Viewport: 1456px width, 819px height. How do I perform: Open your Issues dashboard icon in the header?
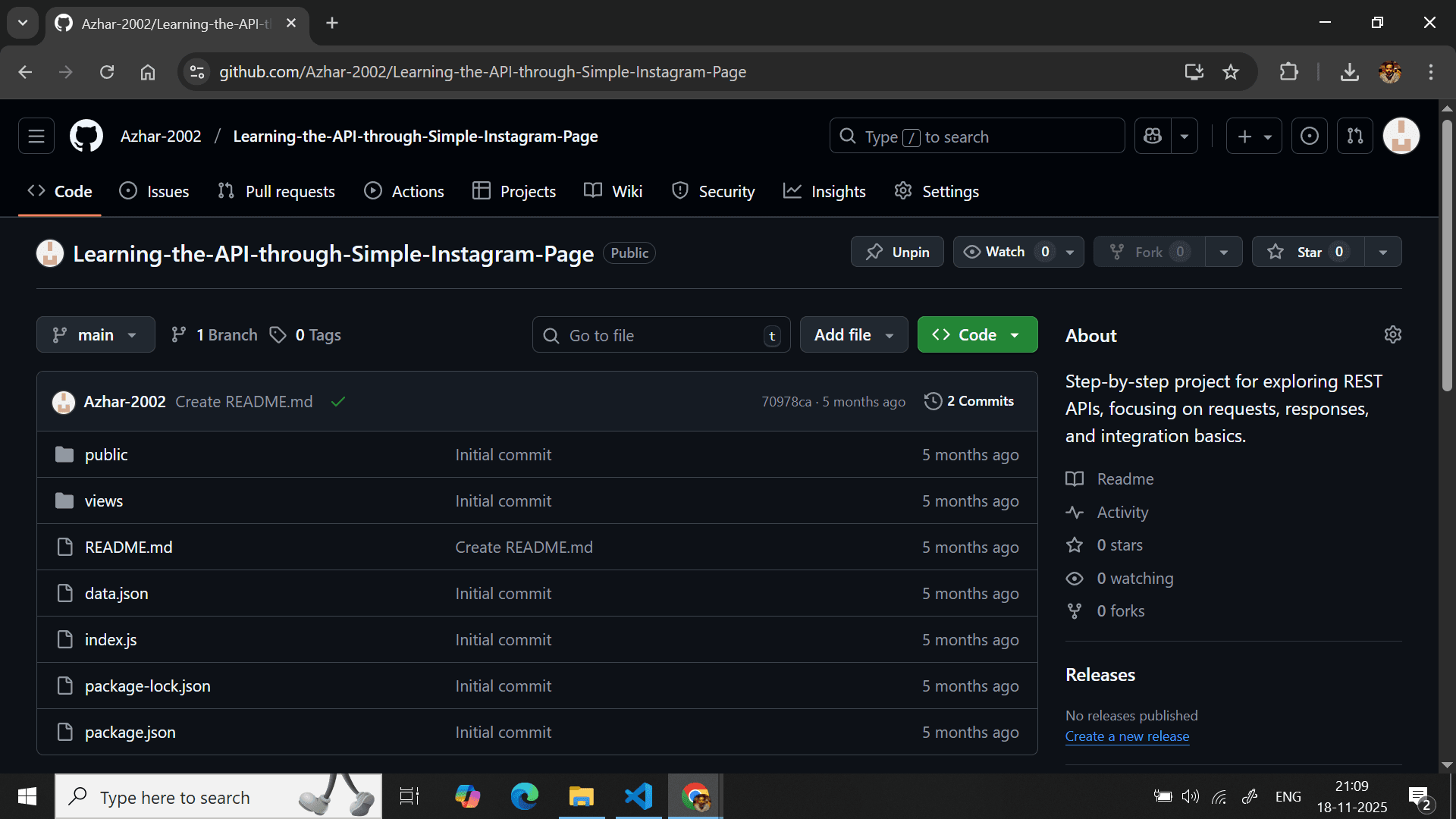click(x=1309, y=136)
